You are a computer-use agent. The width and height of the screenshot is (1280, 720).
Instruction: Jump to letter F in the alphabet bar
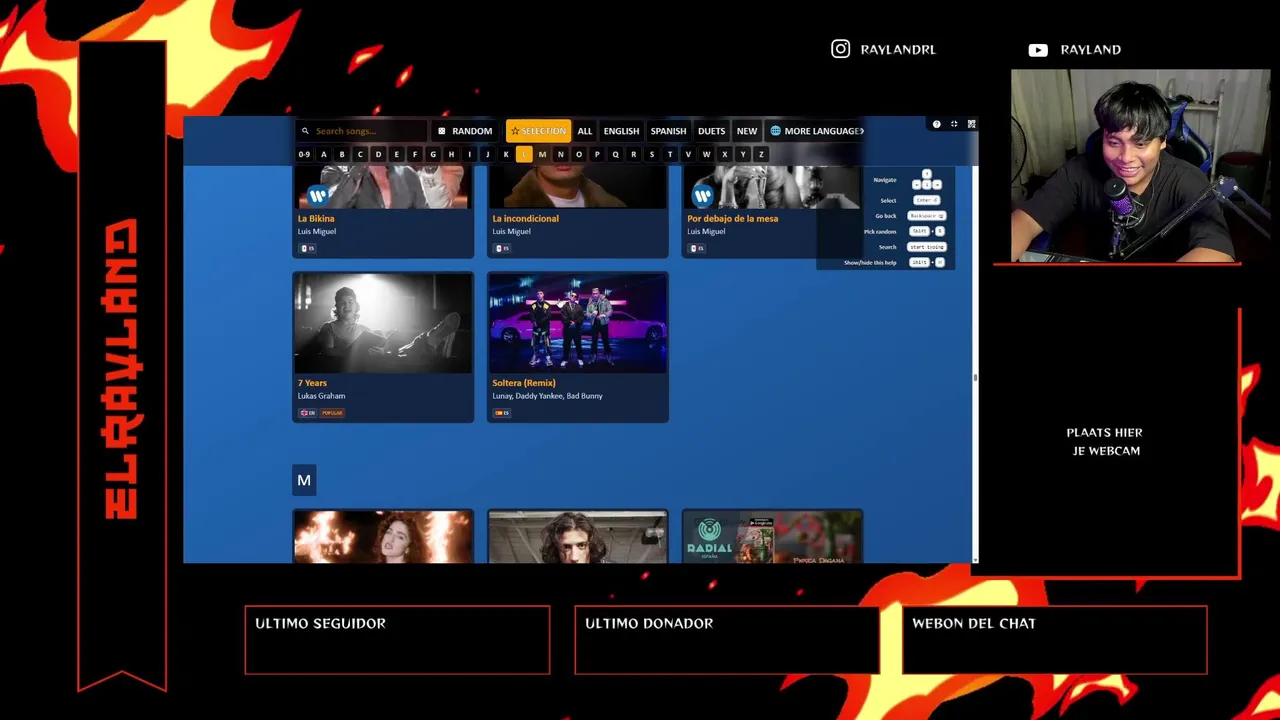414,155
